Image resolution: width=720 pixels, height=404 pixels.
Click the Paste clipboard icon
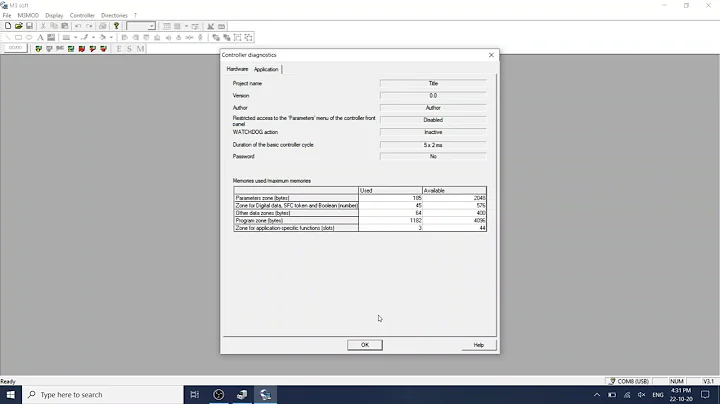[65, 26]
